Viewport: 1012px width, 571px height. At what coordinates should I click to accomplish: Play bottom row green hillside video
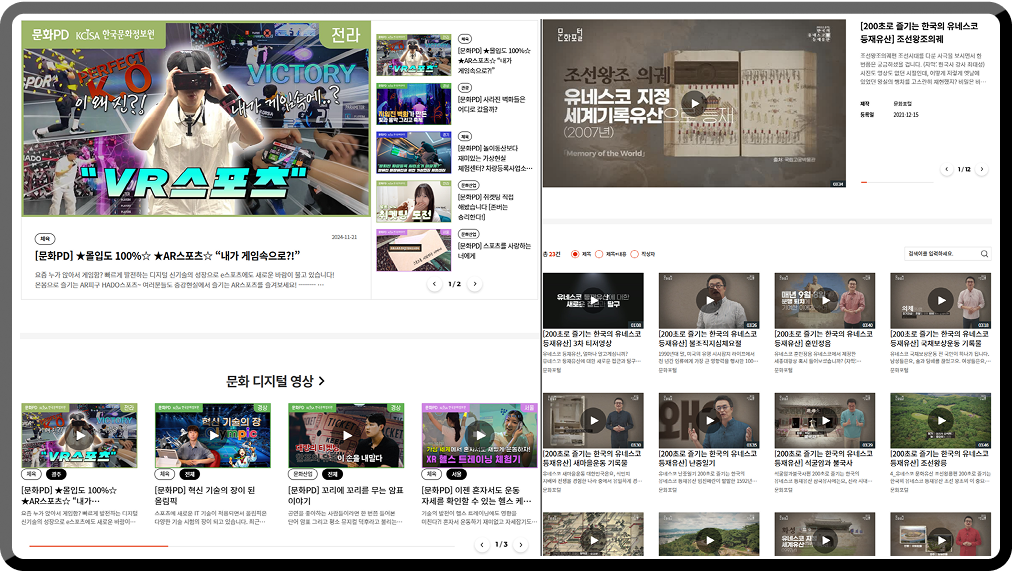coord(709,540)
